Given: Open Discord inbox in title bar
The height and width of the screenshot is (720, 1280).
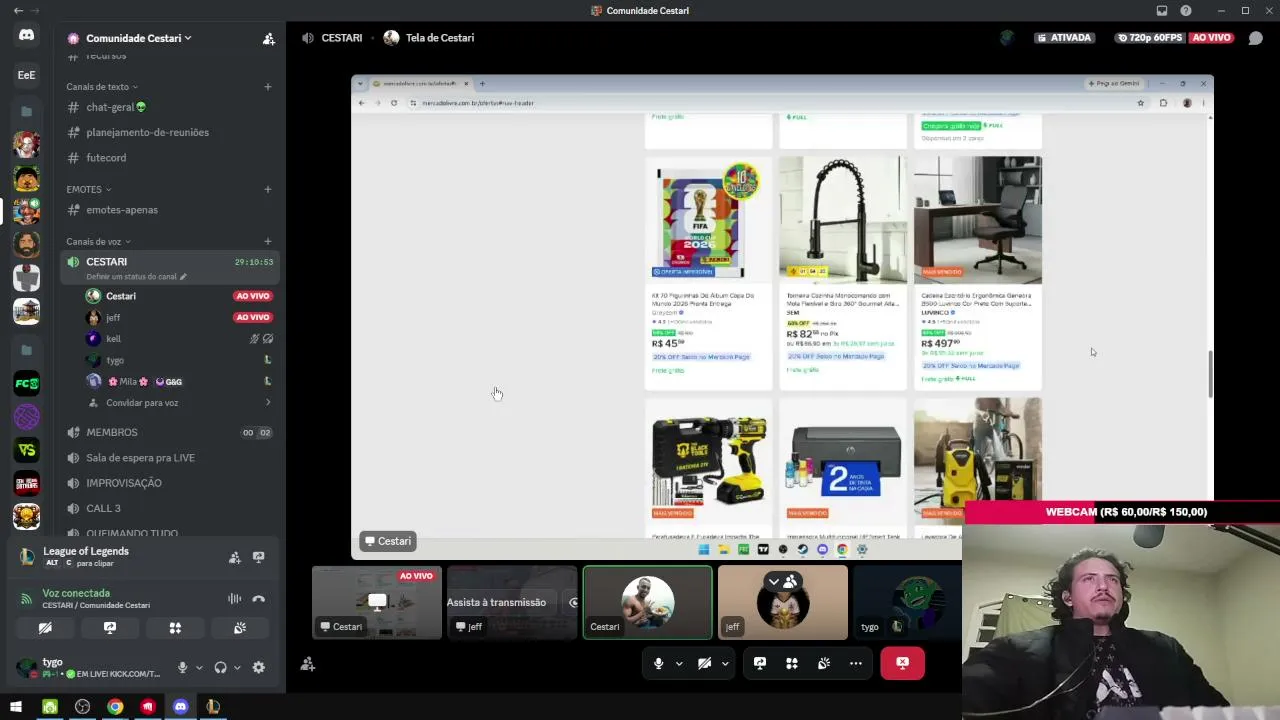Looking at the screenshot, I should pos(1162,10).
